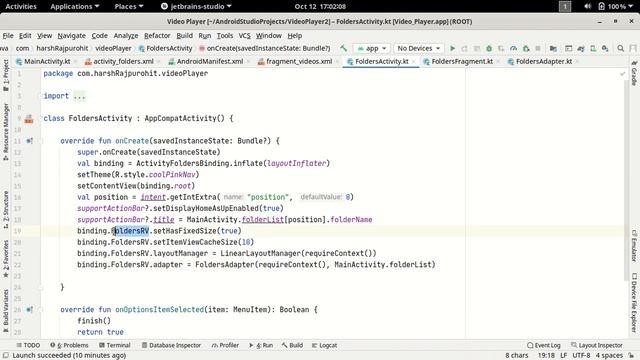Open the Places menu in top bar
Screen dimensions: 640x360
coord(129,6)
